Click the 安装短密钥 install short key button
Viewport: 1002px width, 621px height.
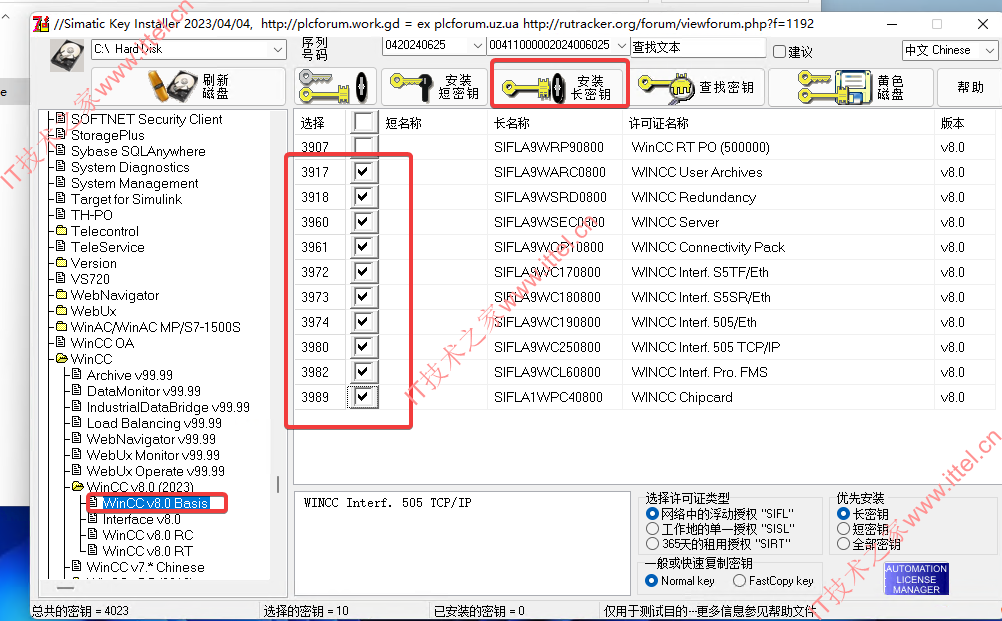click(436, 86)
